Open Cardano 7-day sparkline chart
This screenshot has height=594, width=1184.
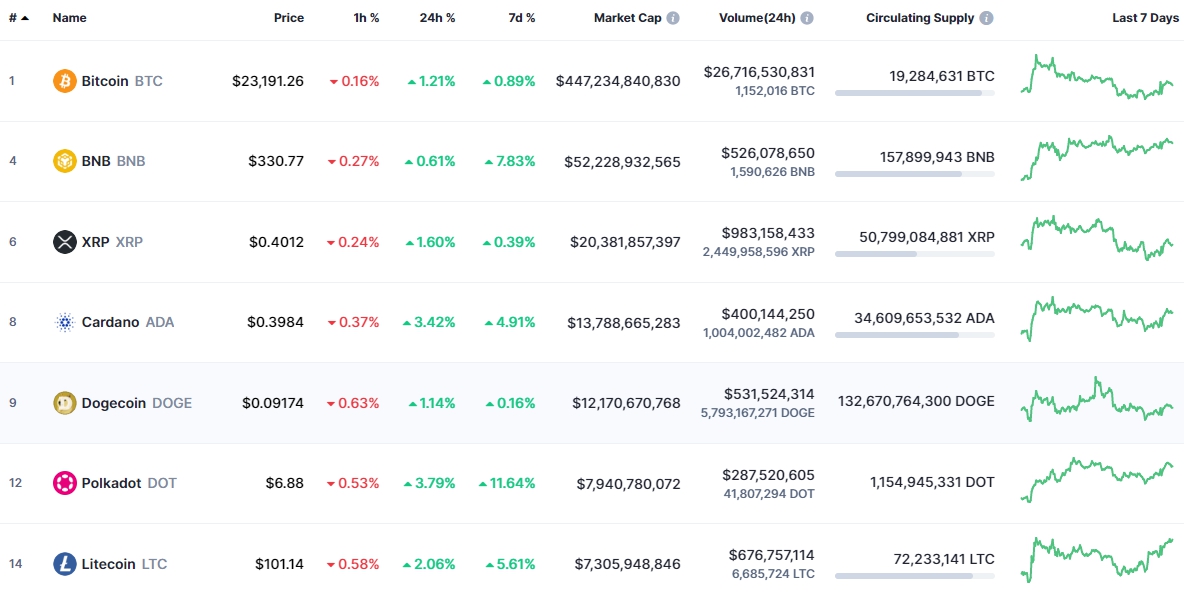[x=1097, y=319]
